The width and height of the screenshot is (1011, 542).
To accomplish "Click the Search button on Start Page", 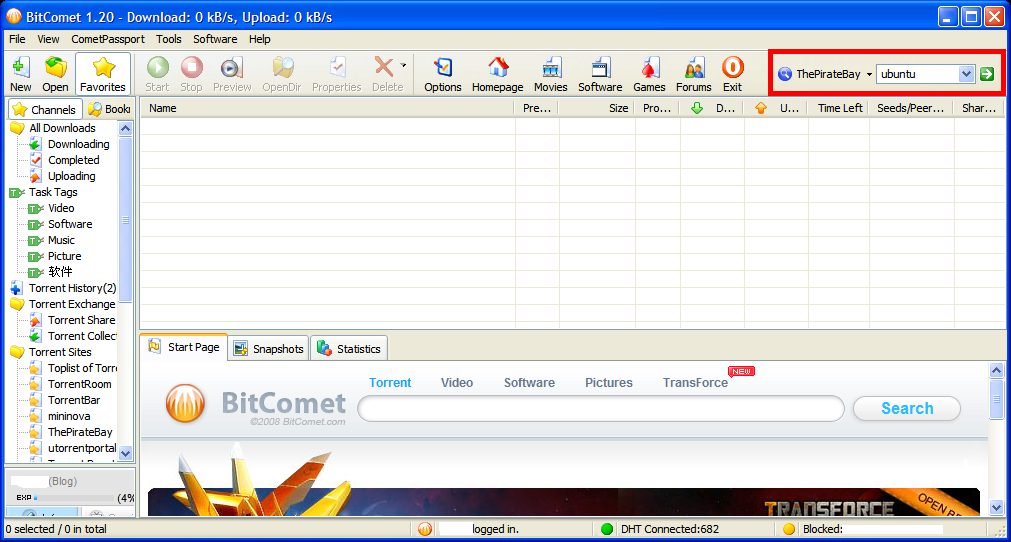I will pyautogui.click(x=907, y=409).
